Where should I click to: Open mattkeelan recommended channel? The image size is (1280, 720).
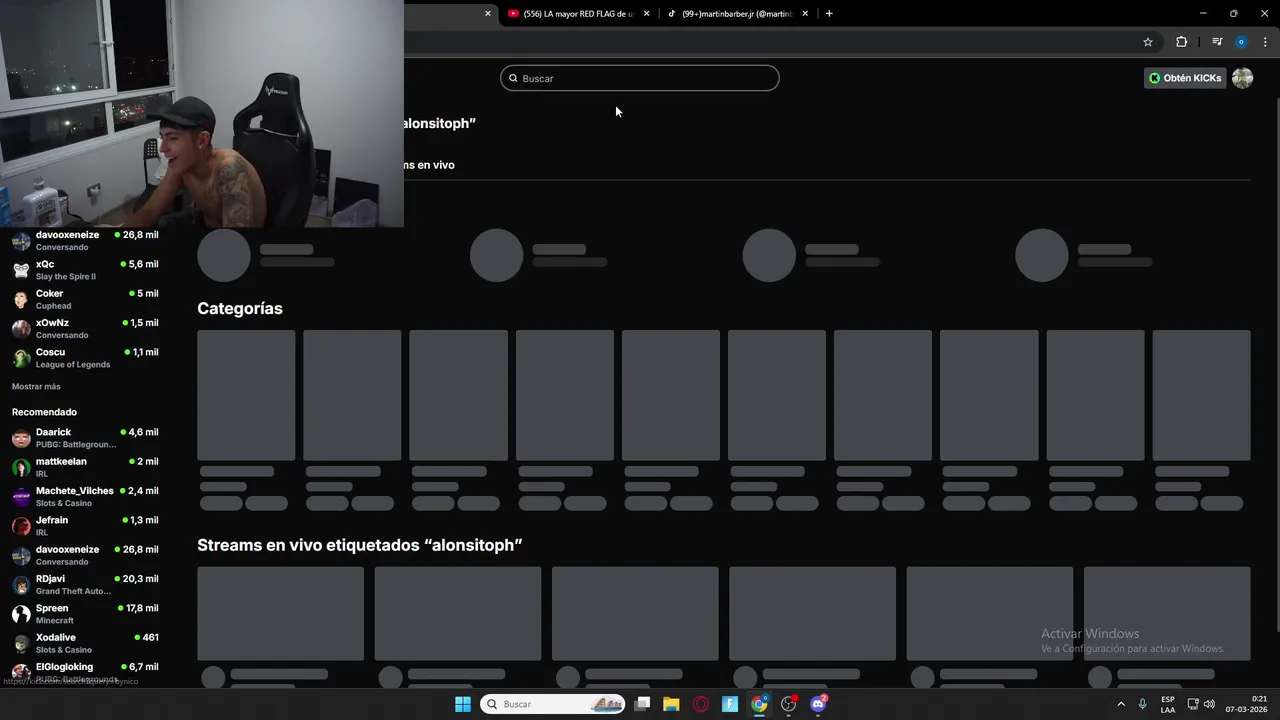coord(85,467)
